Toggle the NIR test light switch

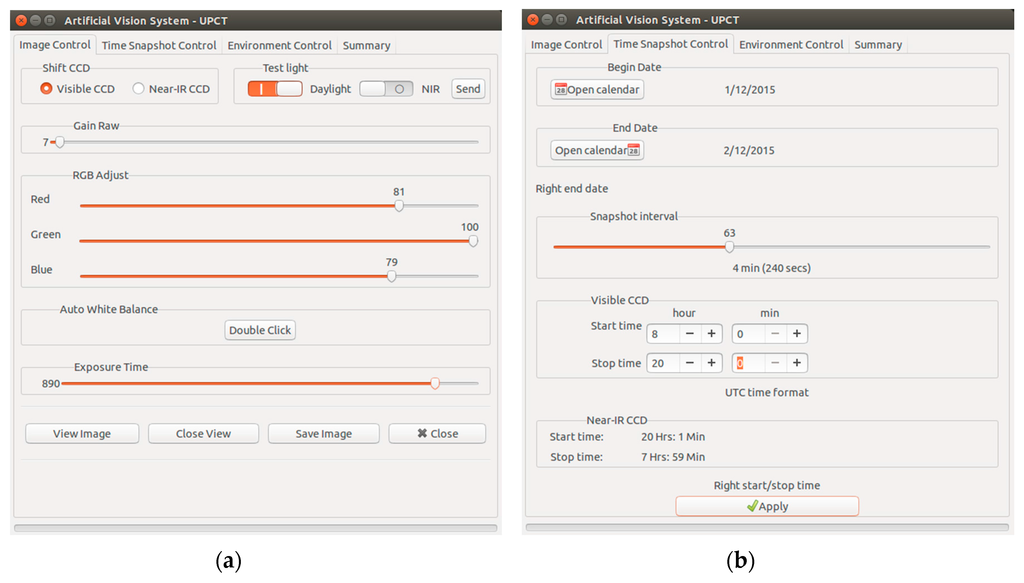pyautogui.click(x=386, y=89)
